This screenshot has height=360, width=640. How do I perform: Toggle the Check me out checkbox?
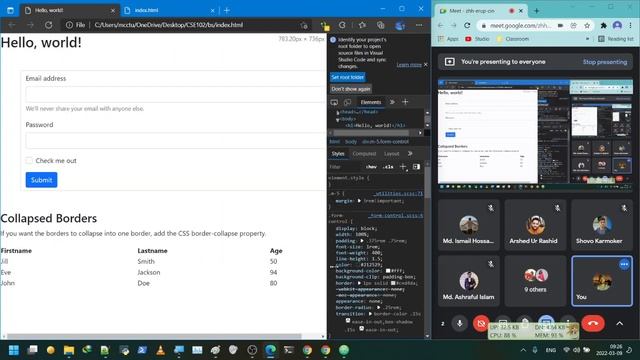(29, 160)
